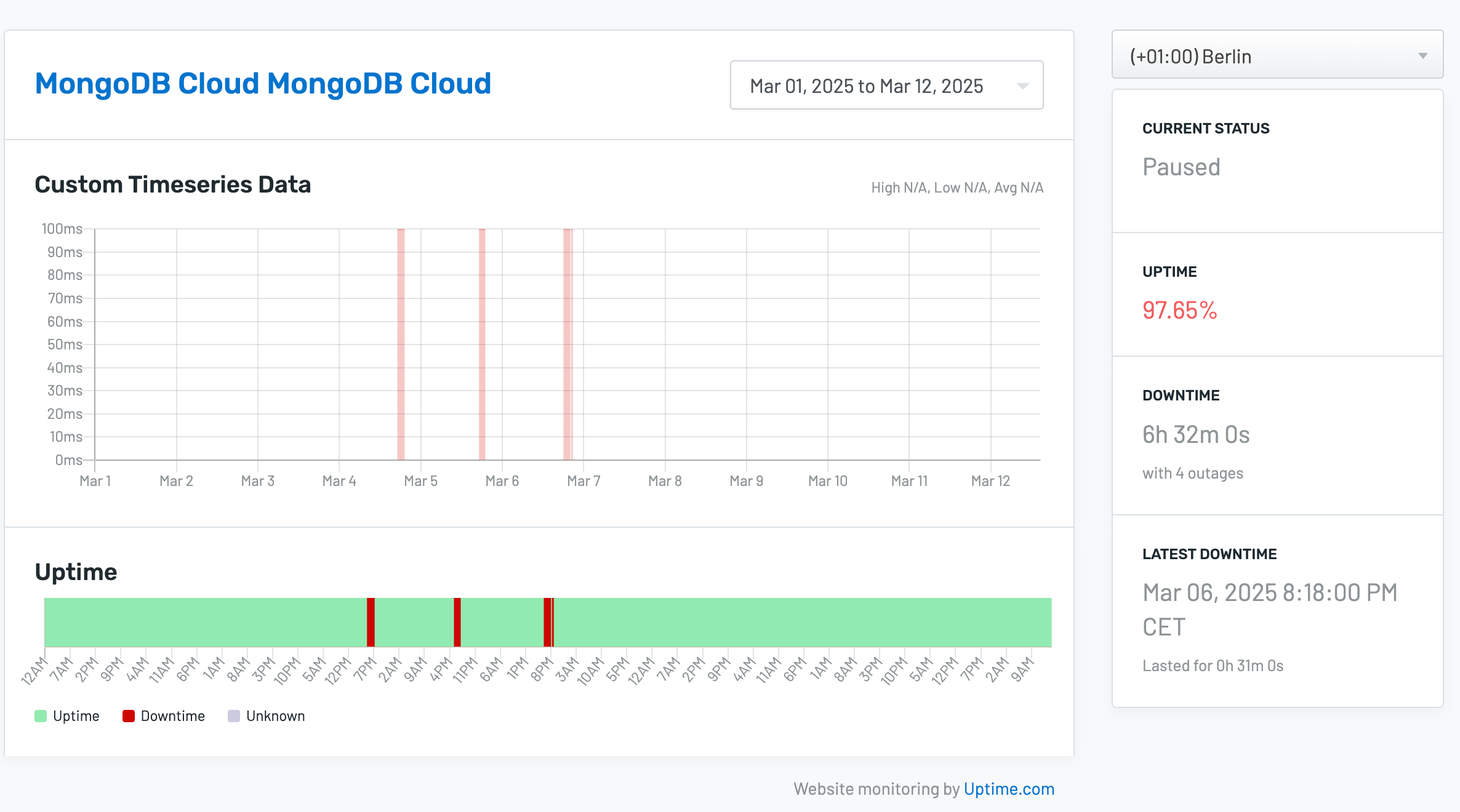Viewport: 1460px width, 812px height.
Task: Toggle the Uptime legend green swatch
Action: [41, 716]
